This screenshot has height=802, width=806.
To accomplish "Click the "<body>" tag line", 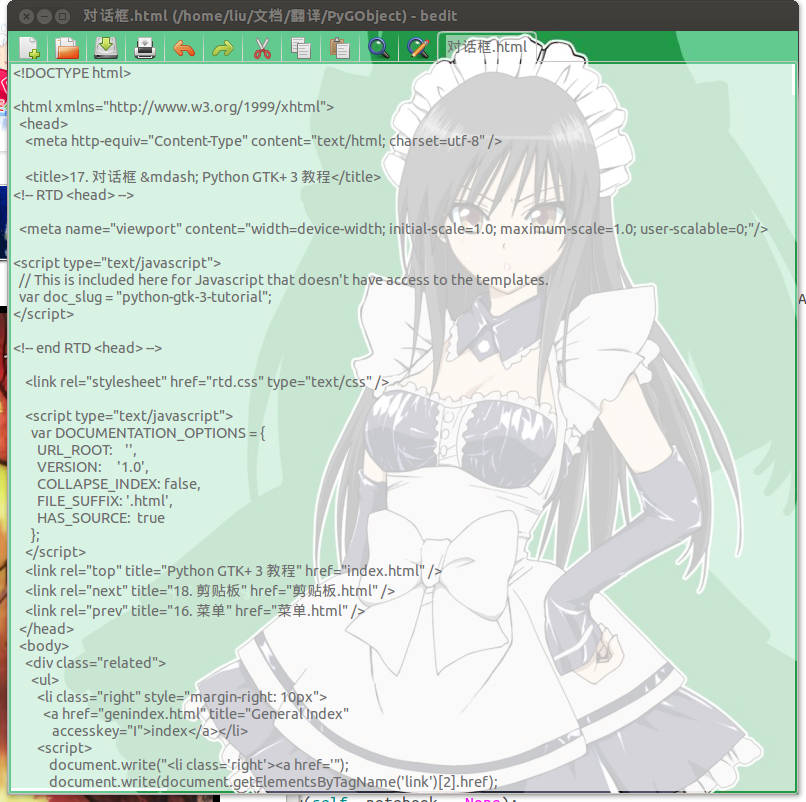I will click(x=44, y=646).
